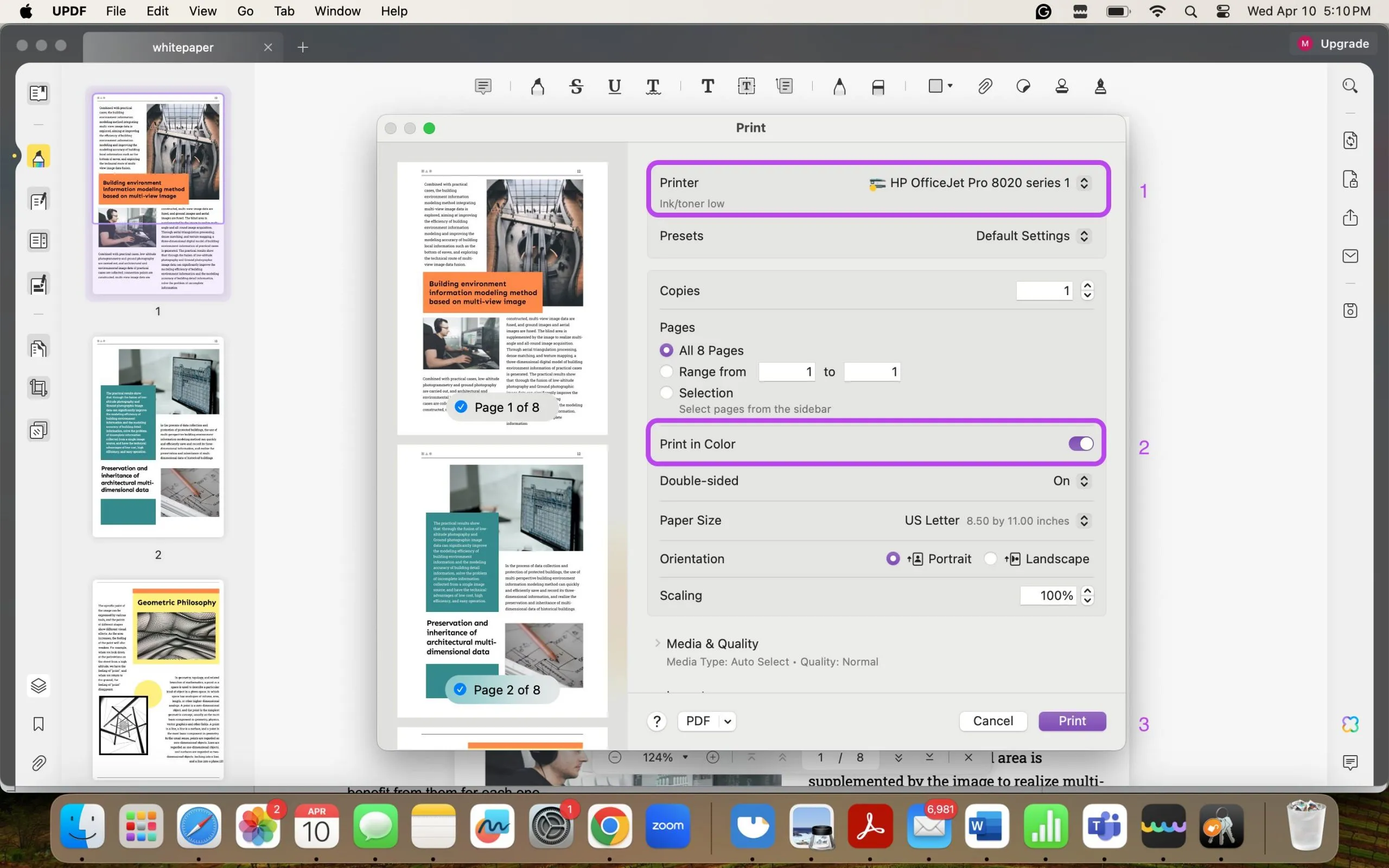Disable the Print in Color toggle

click(1080, 443)
